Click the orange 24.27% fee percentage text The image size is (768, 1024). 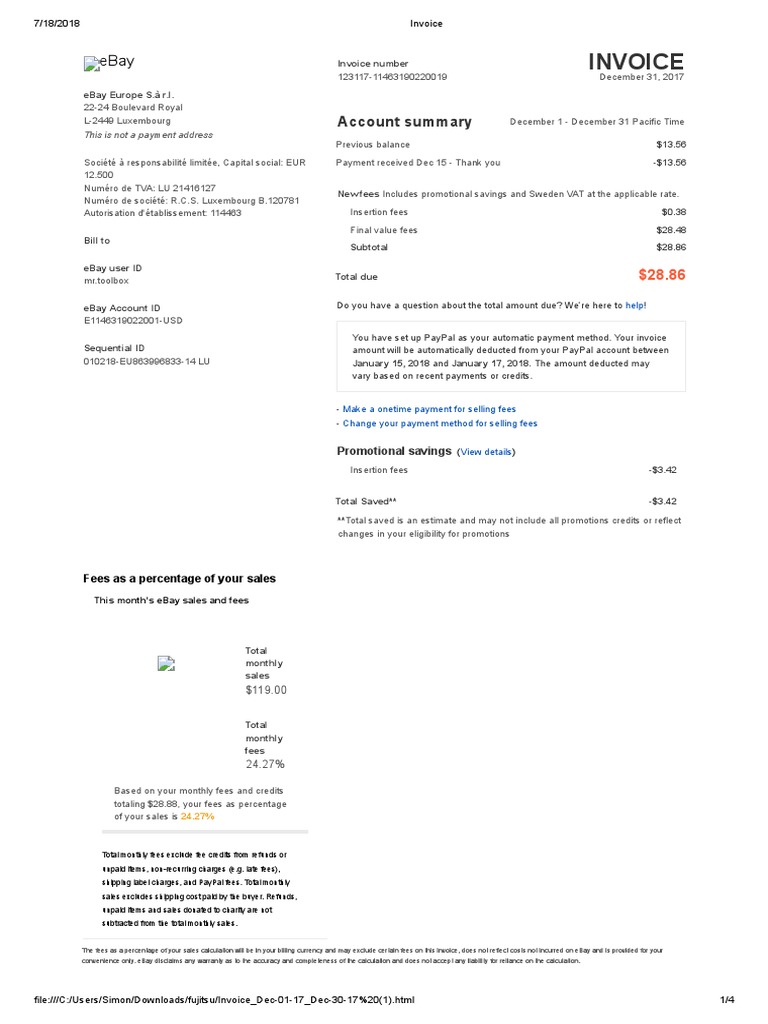click(197, 816)
